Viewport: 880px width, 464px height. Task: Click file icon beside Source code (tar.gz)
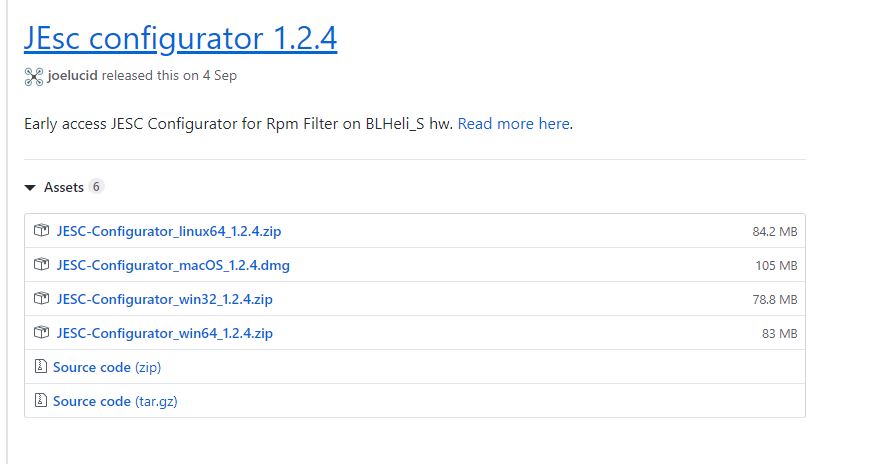tap(40, 400)
